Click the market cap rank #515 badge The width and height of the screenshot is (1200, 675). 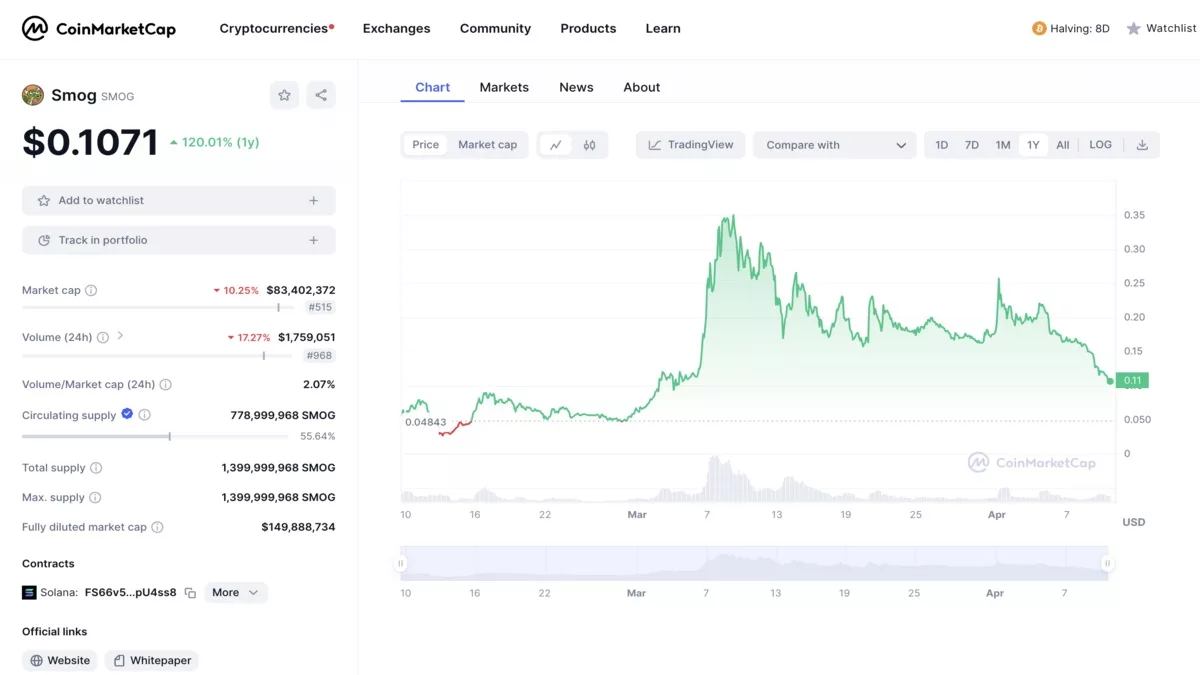pos(320,307)
